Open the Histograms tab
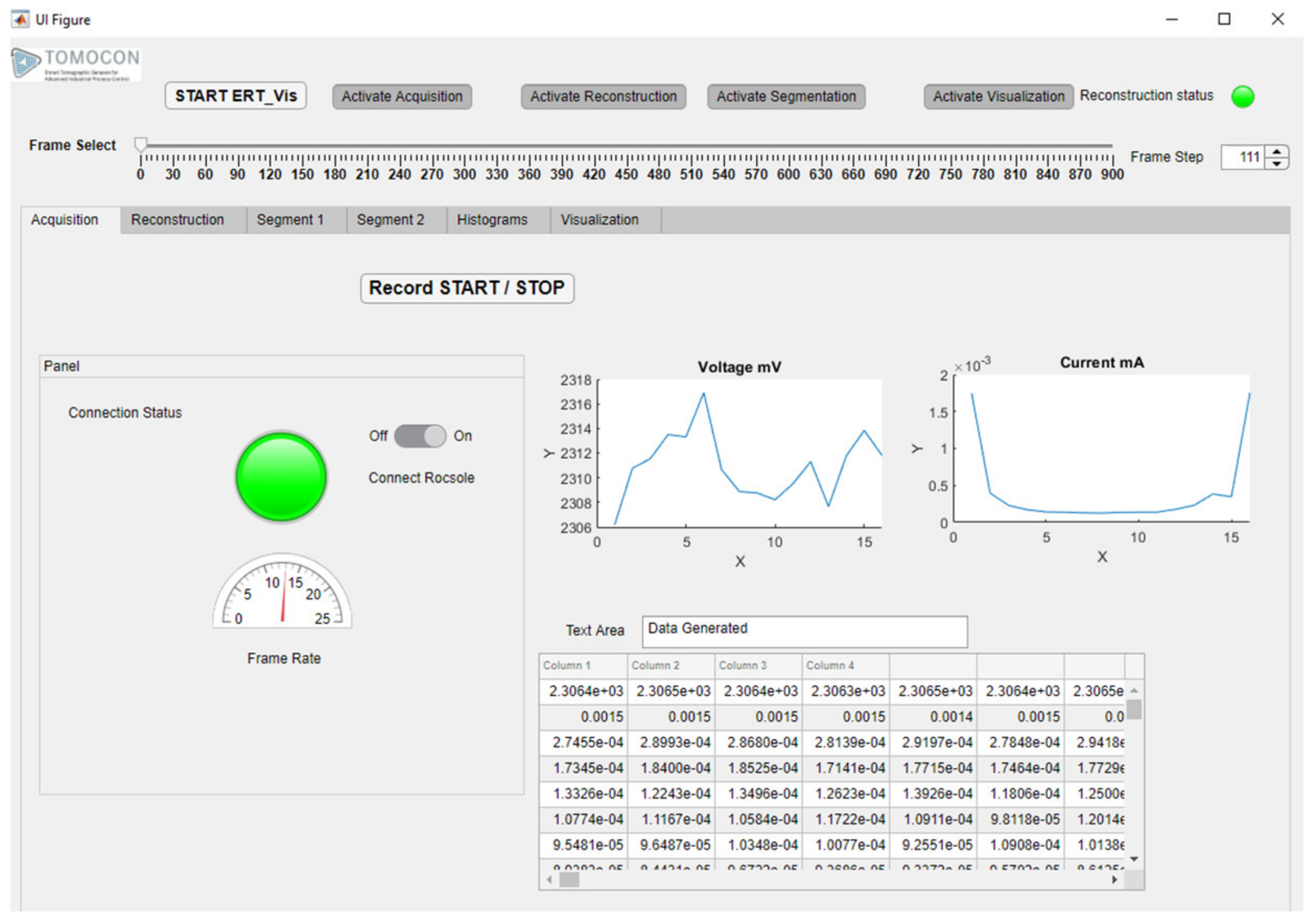The width and height of the screenshot is (1316, 924). 492,220
